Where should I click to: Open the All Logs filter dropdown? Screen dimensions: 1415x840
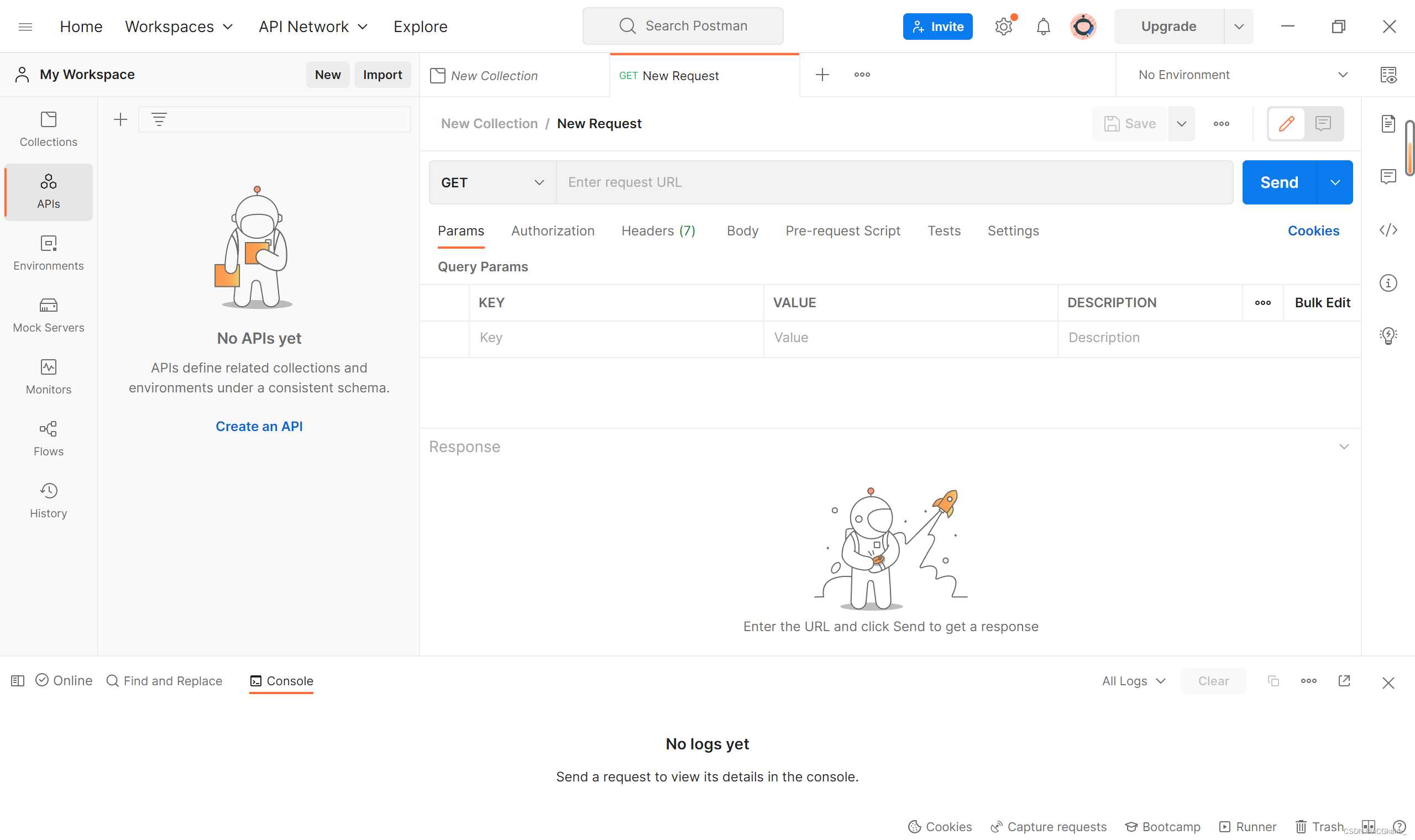tap(1133, 680)
